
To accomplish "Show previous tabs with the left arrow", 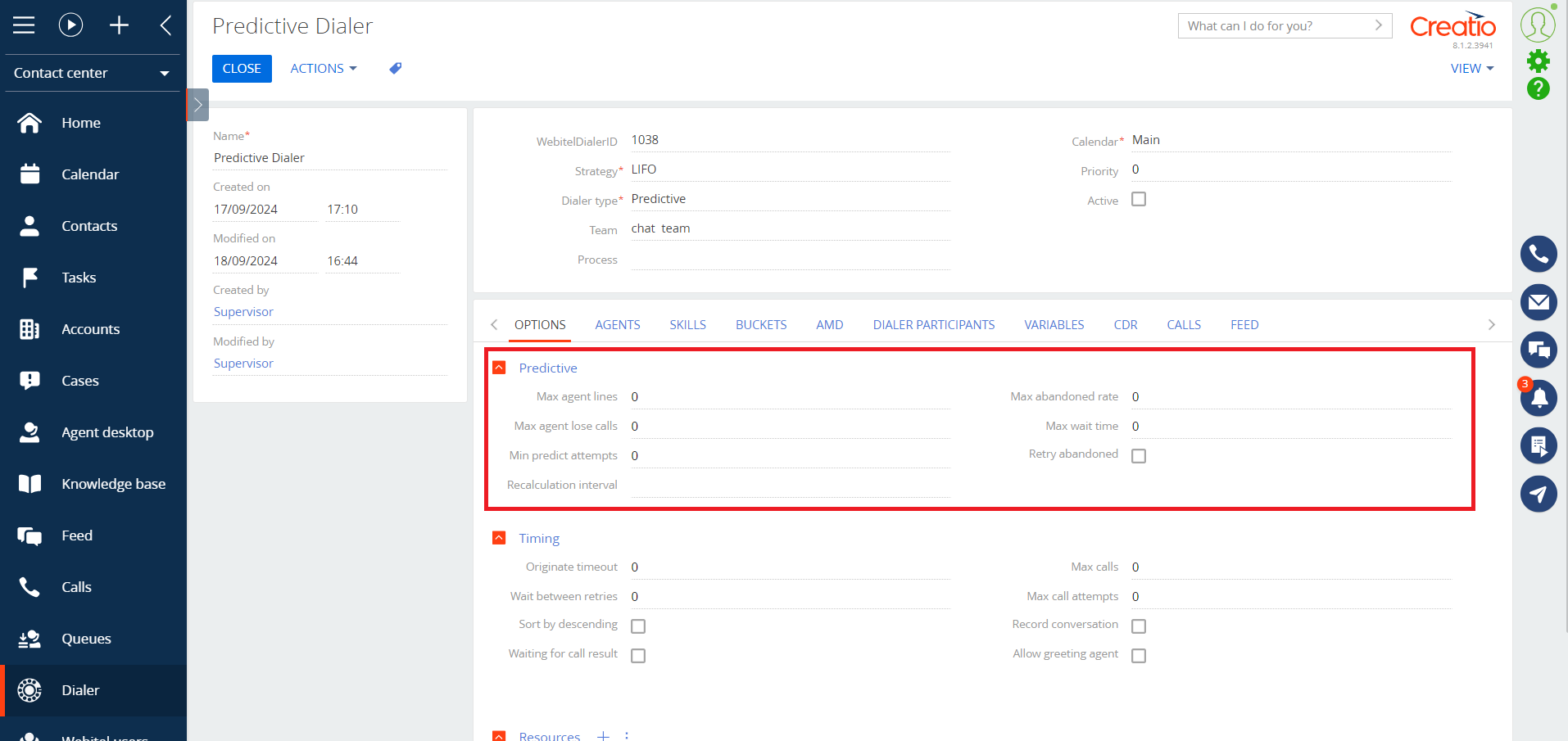I will point(494,325).
